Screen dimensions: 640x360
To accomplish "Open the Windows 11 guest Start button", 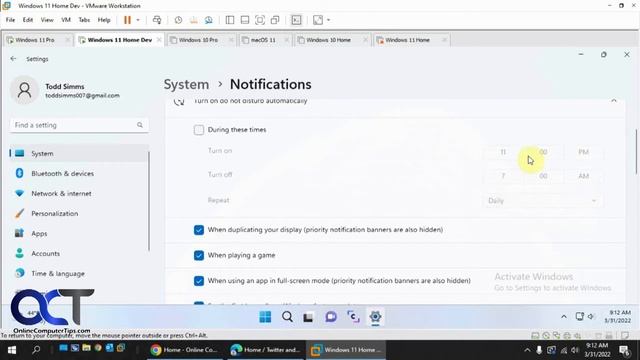I will click(265, 317).
